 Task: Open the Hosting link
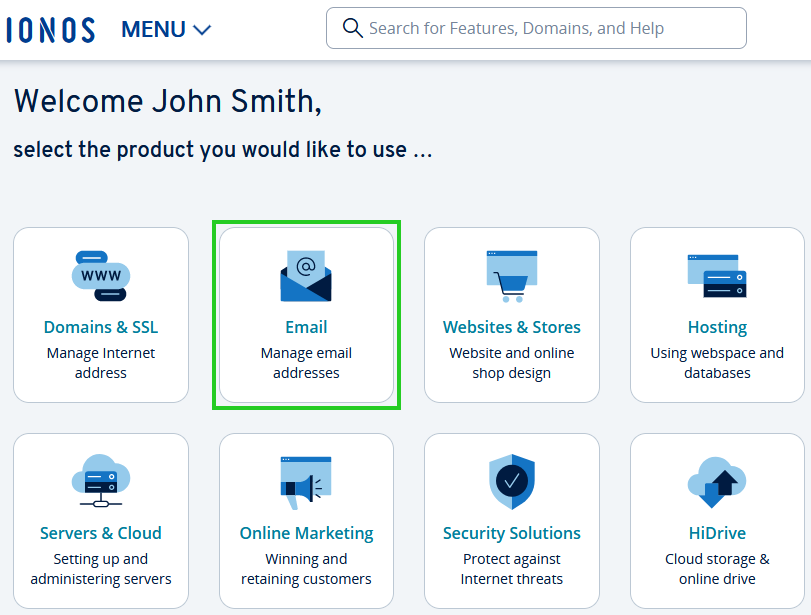(x=717, y=327)
